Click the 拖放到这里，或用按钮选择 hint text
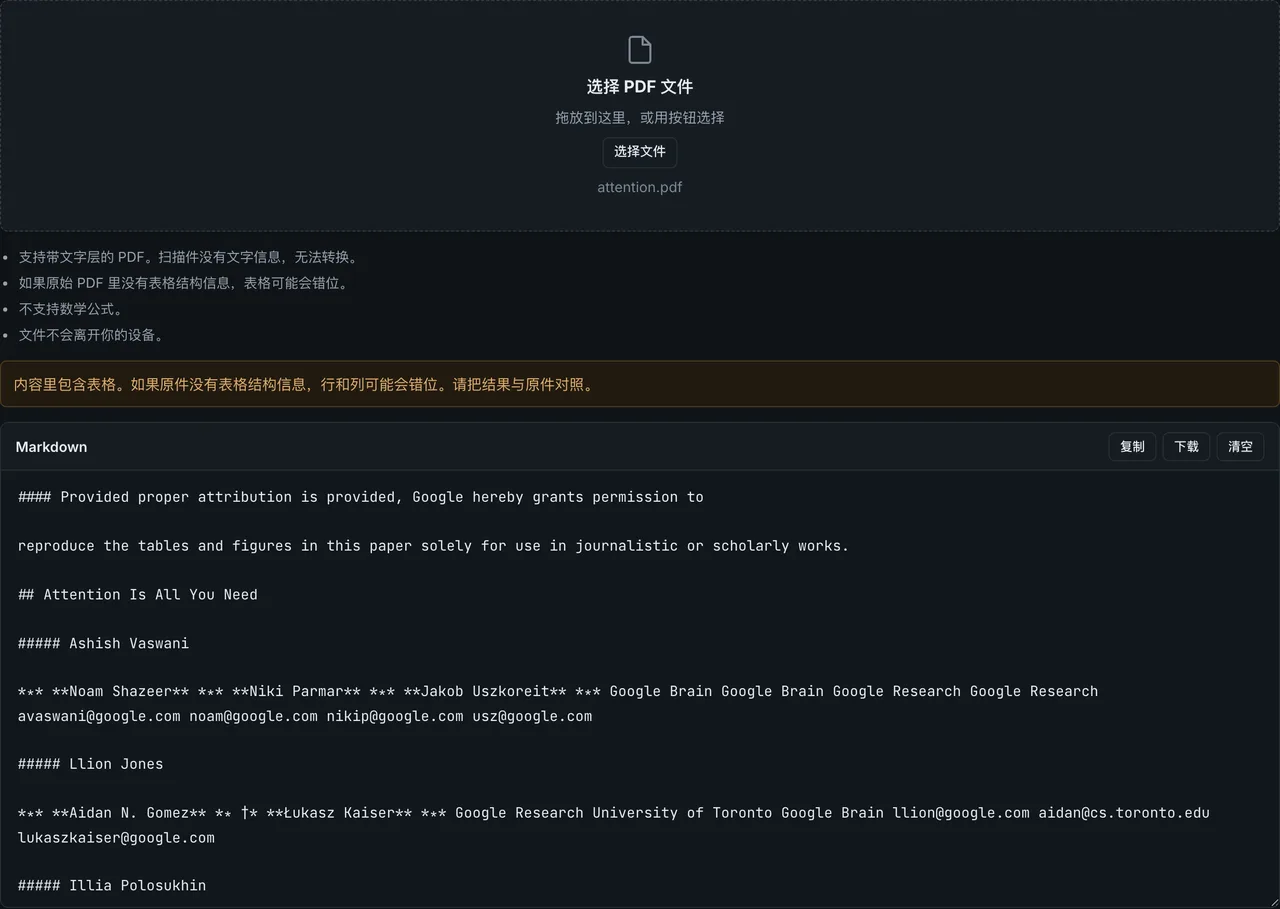Image resolution: width=1280 pixels, height=909 pixels. coord(640,118)
